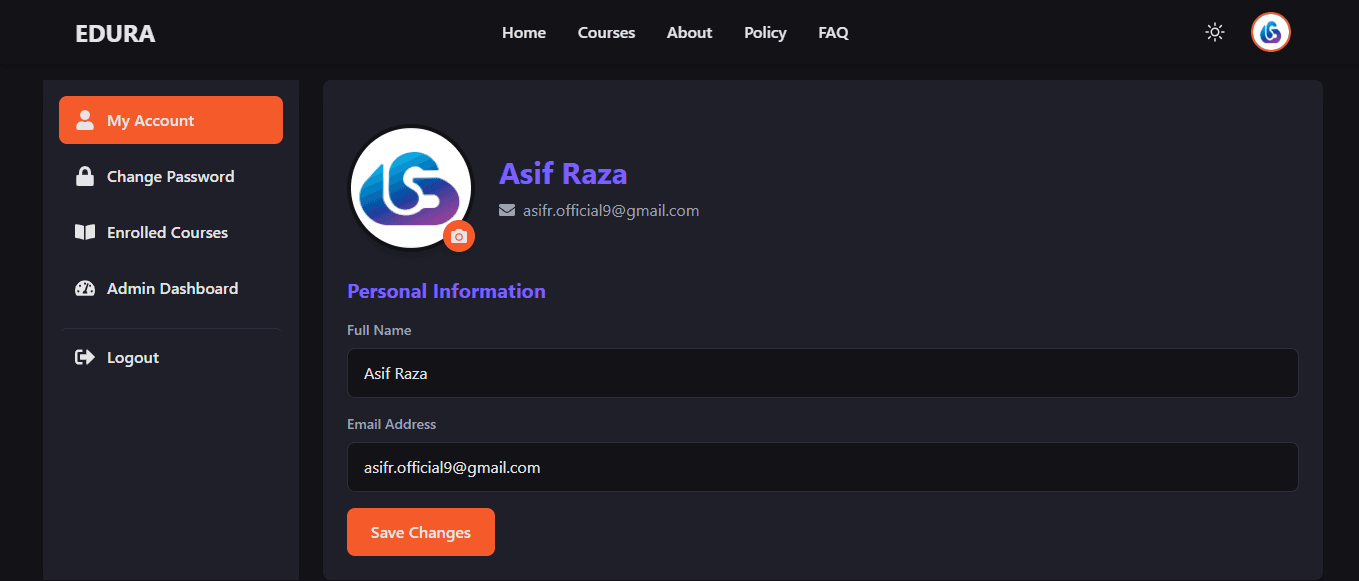Click the gauge icon beside Admin Dashboard

[x=85, y=288]
